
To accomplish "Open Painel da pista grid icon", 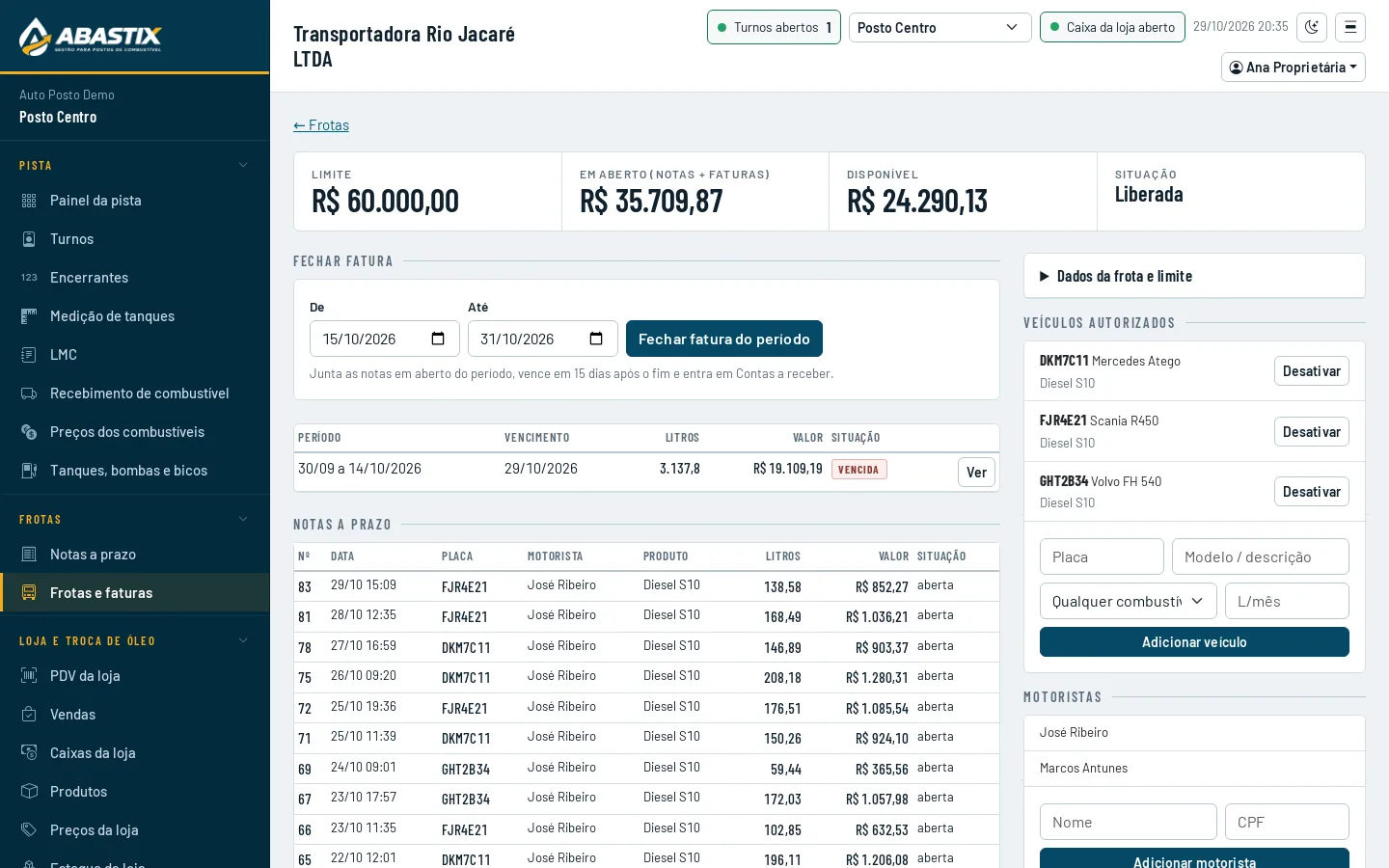I will pos(29,201).
